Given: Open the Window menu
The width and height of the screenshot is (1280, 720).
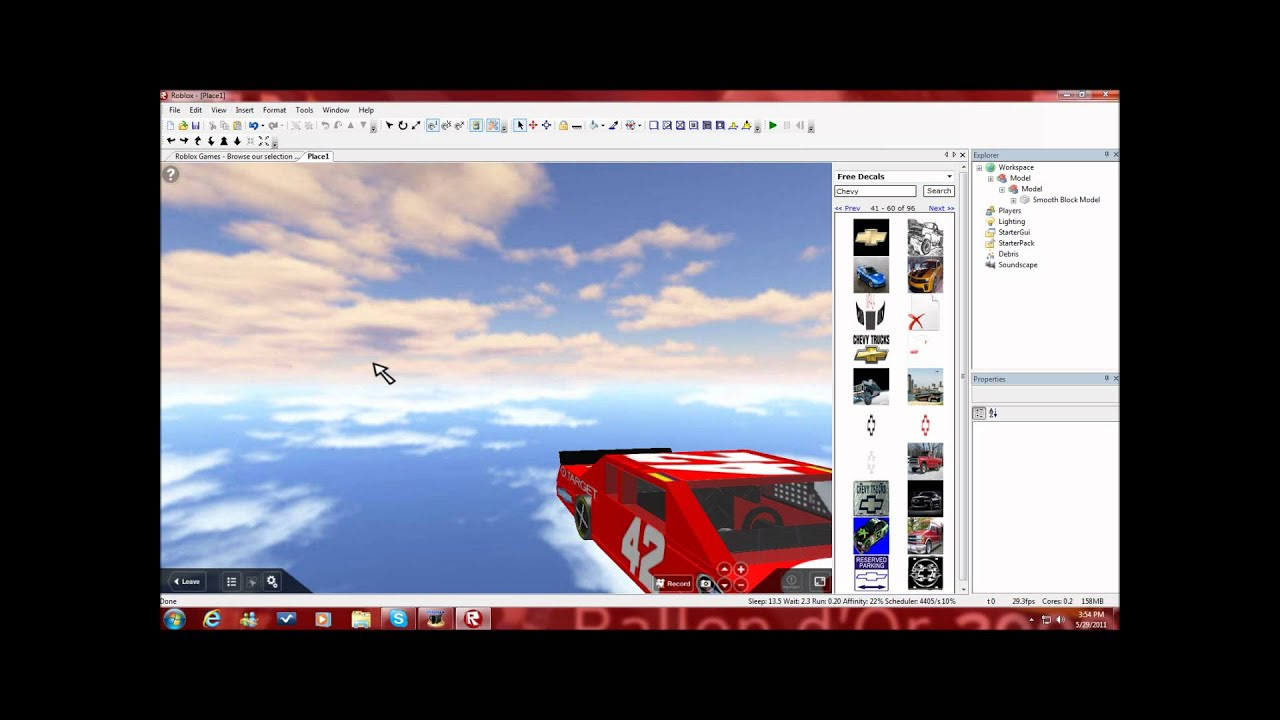Looking at the screenshot, I should [x=336, y=110].
